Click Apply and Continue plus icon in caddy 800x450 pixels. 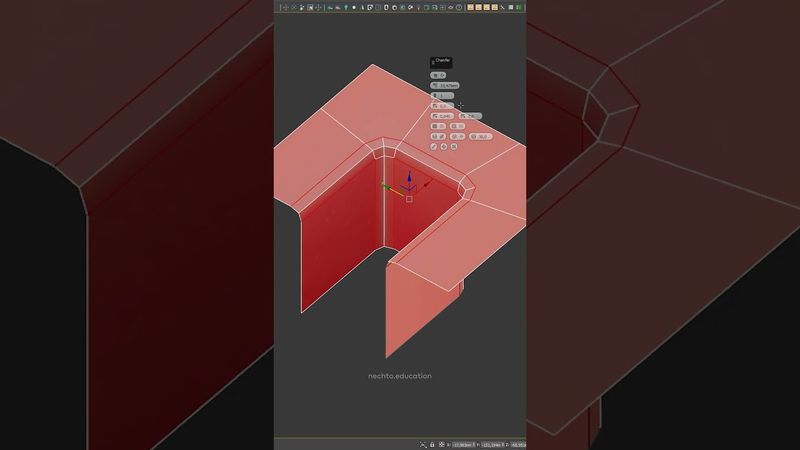[444, 147]
